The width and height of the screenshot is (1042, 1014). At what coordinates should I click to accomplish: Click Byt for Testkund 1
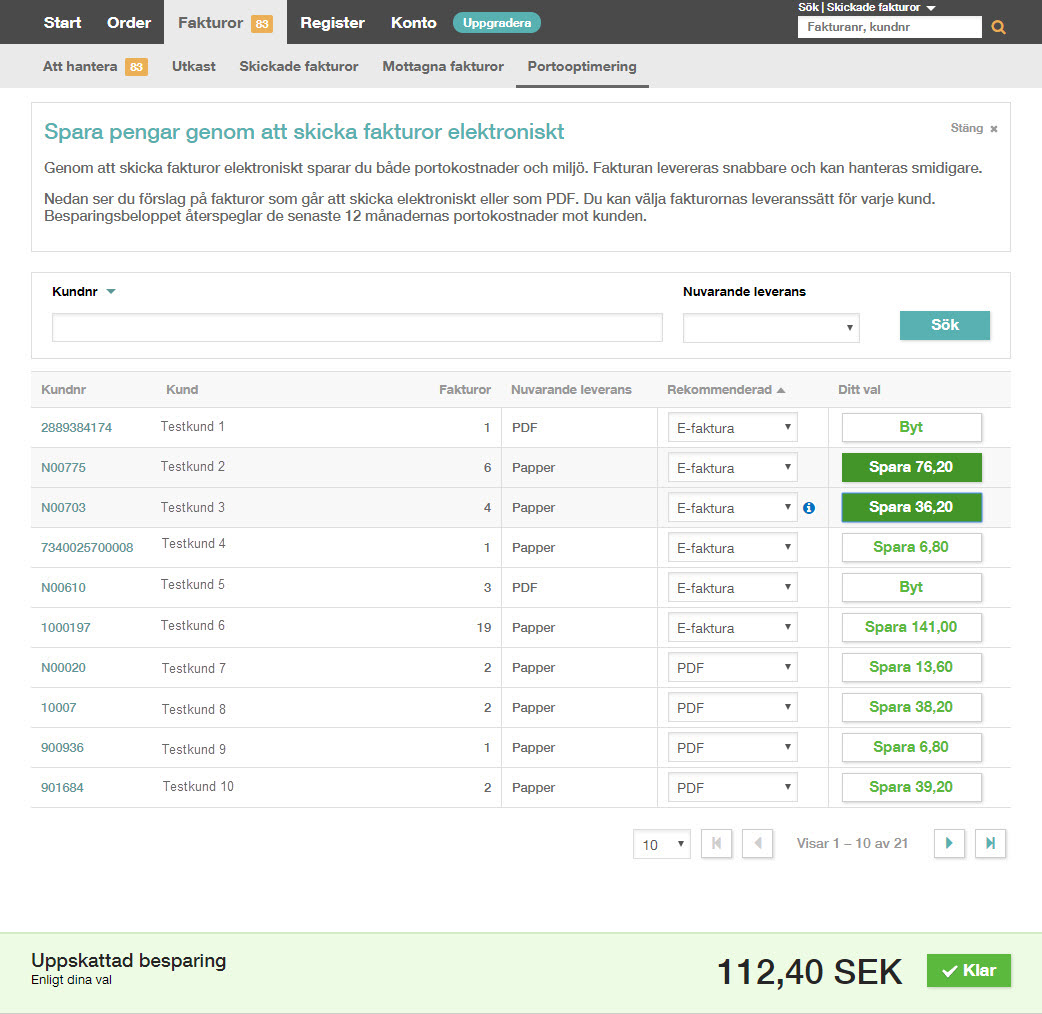click(x=911, y=427)
